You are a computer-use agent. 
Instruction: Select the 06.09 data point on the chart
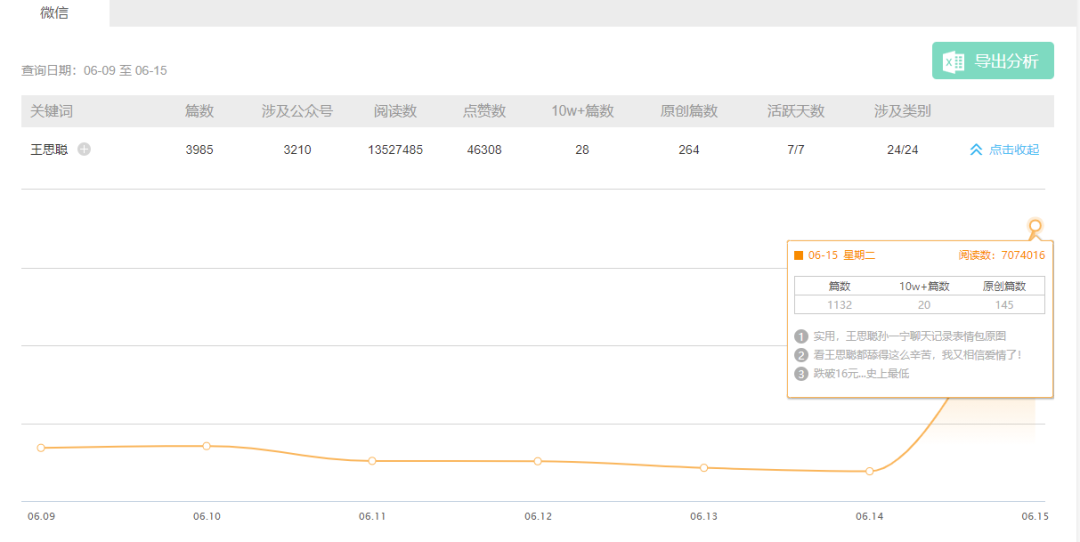click(x=41, y=448)
